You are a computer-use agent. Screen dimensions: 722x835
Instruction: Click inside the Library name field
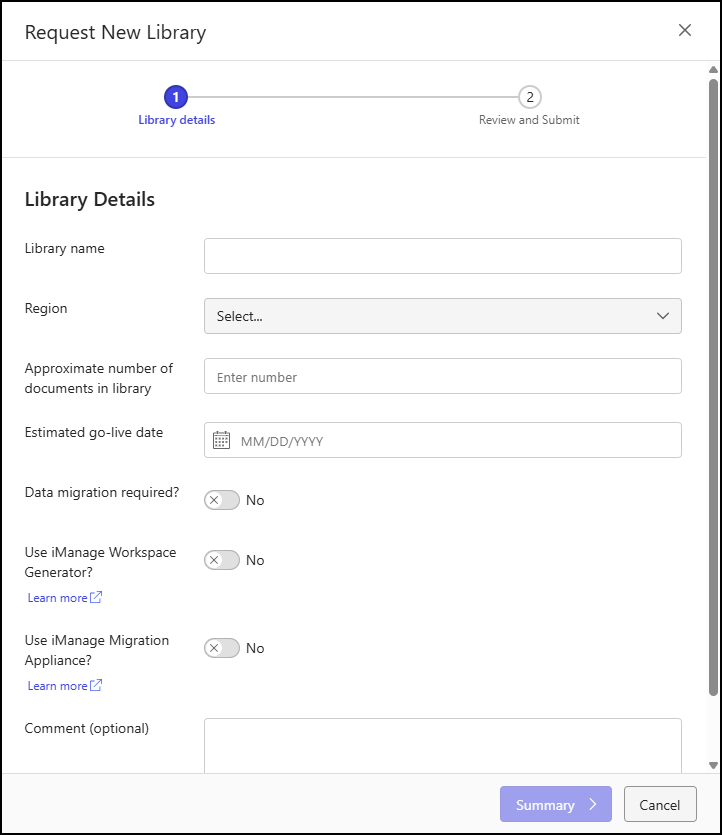443,256
